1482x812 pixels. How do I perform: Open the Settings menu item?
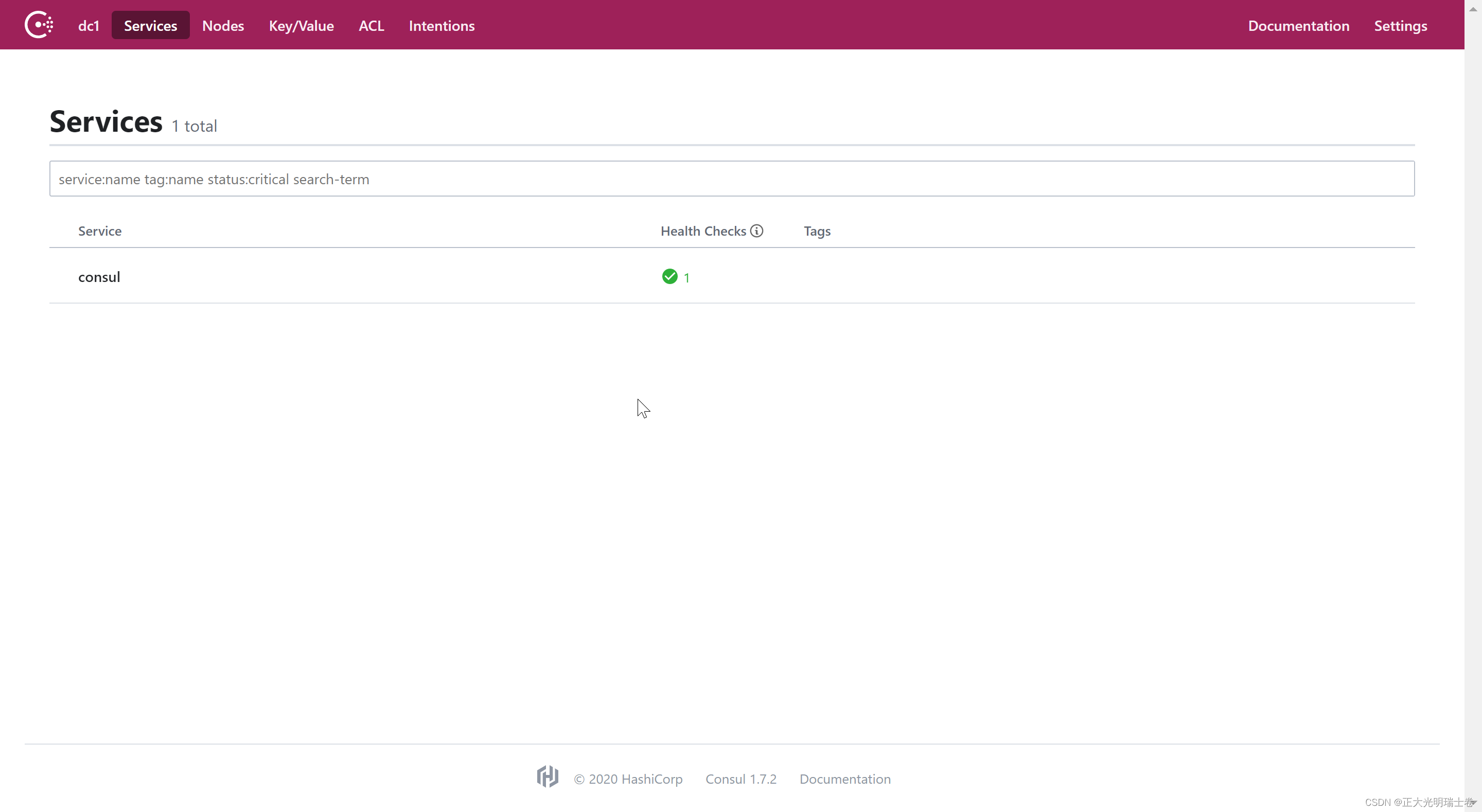pos(1400,25)
